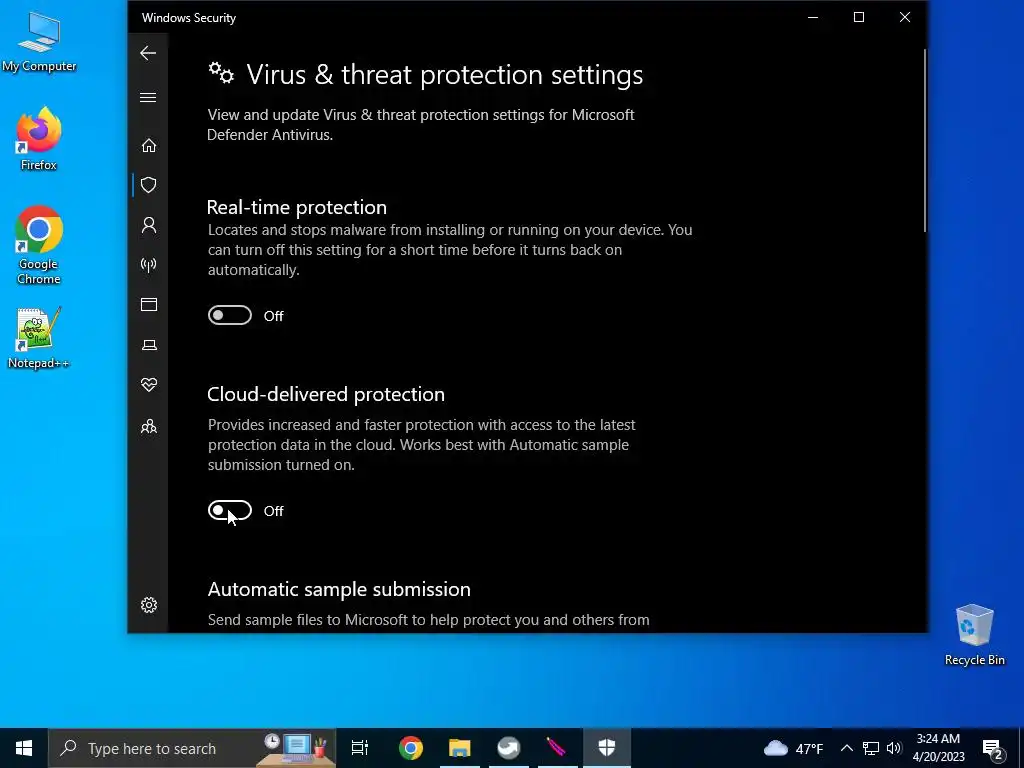This screenshot has width=1024, height=768.
Task: Open clock showing 3:24 AM
Action: [938, 748]
